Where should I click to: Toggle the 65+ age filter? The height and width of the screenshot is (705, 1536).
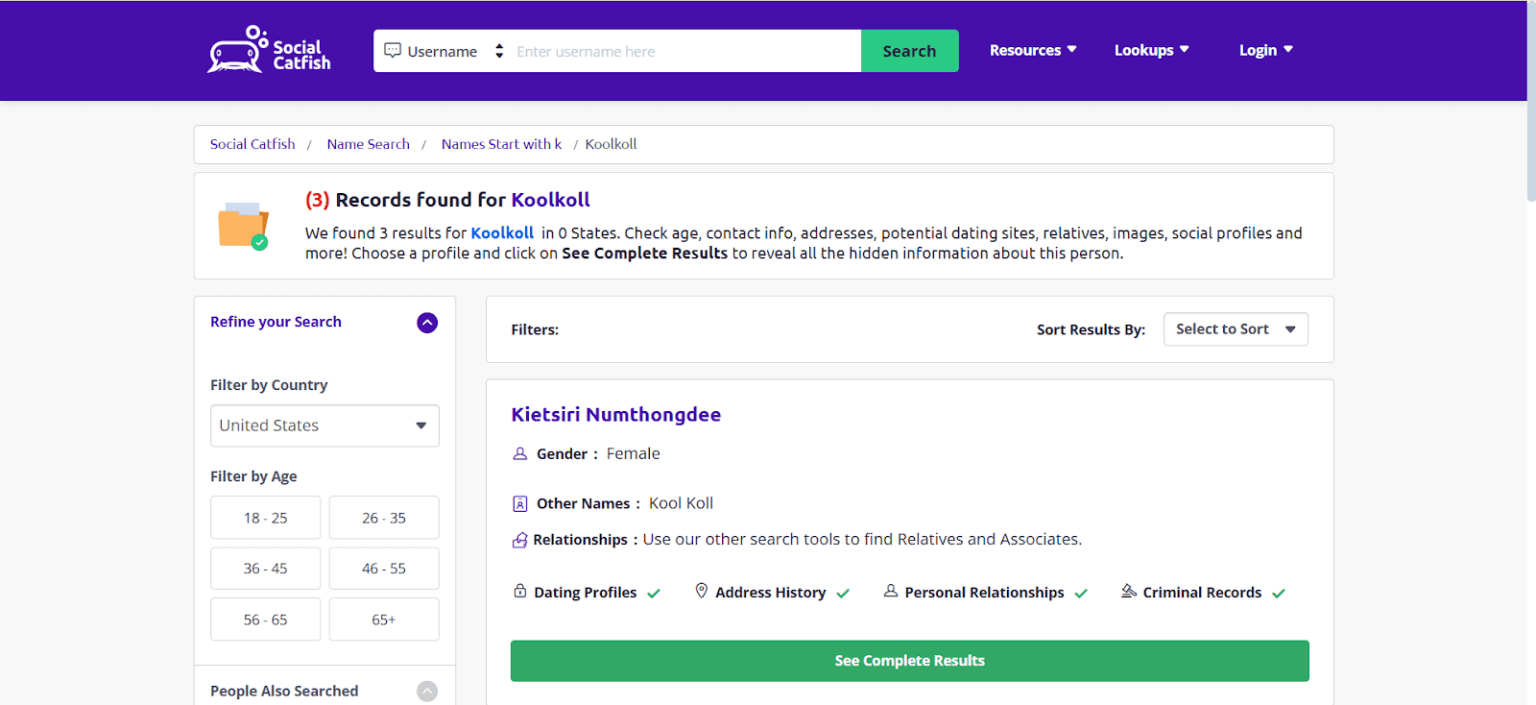[384, 619]
